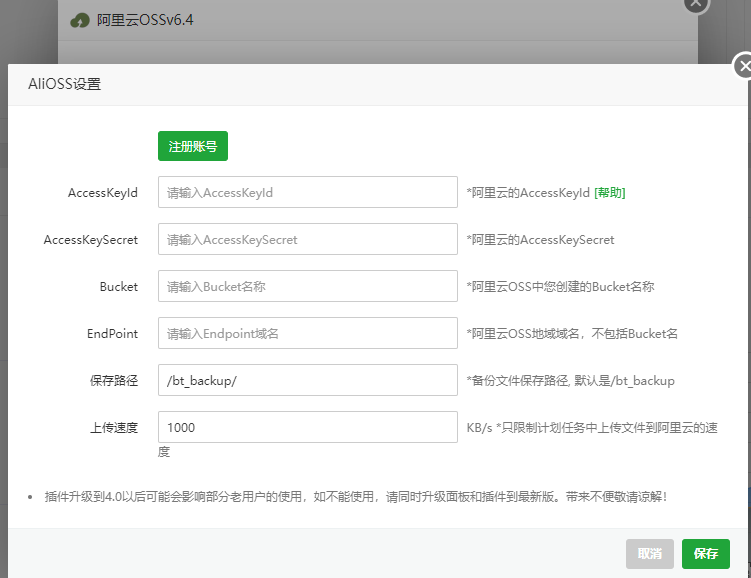Save settings with the 保存 button
This screenshot has width=751, height=578.
pyautogui.click(x=705, y=554)
